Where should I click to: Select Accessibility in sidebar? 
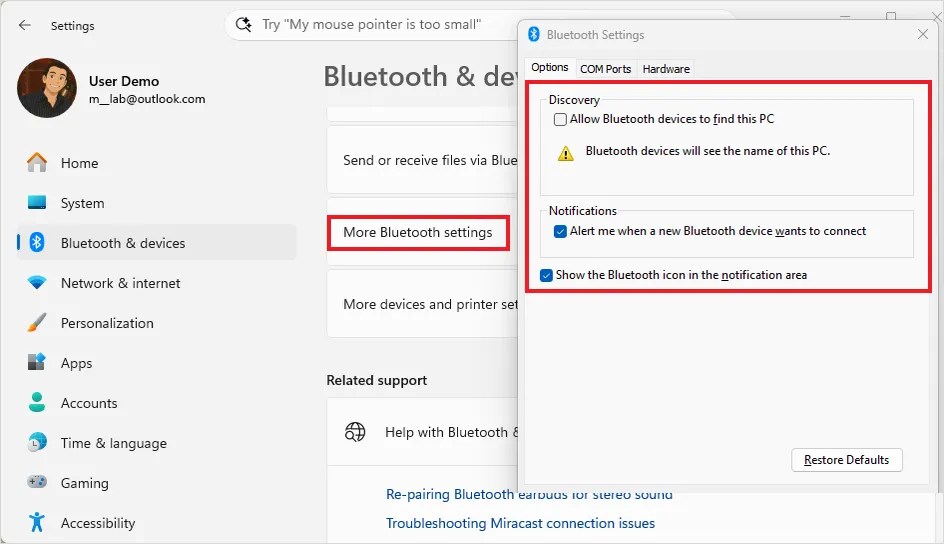157,522
